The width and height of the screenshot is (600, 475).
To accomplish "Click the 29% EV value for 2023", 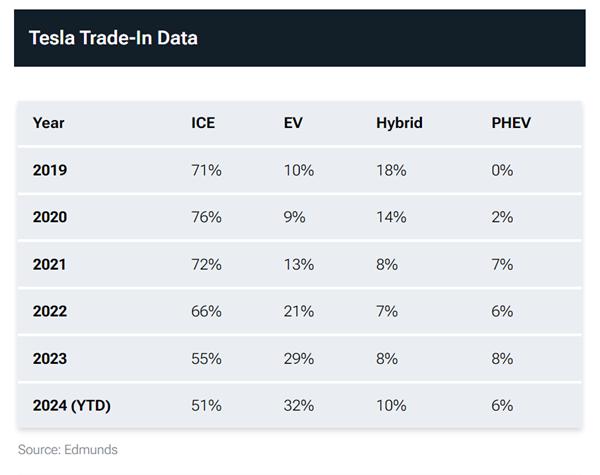I will tap(299, 358).
